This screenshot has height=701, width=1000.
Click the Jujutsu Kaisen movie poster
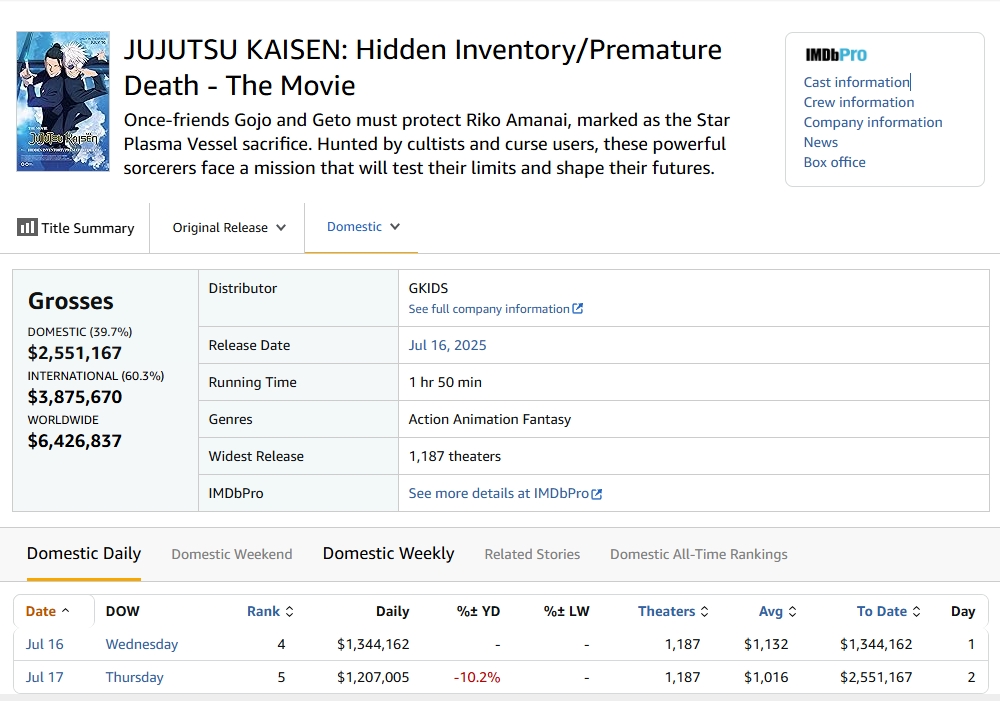[x=63, y=101]
